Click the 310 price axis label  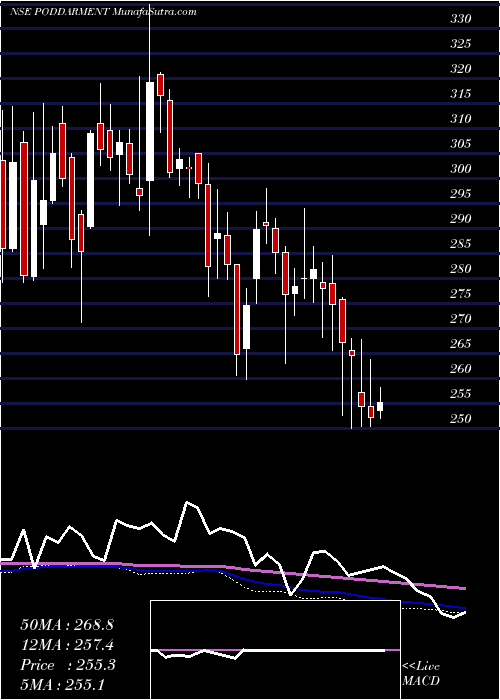[460, 119]
